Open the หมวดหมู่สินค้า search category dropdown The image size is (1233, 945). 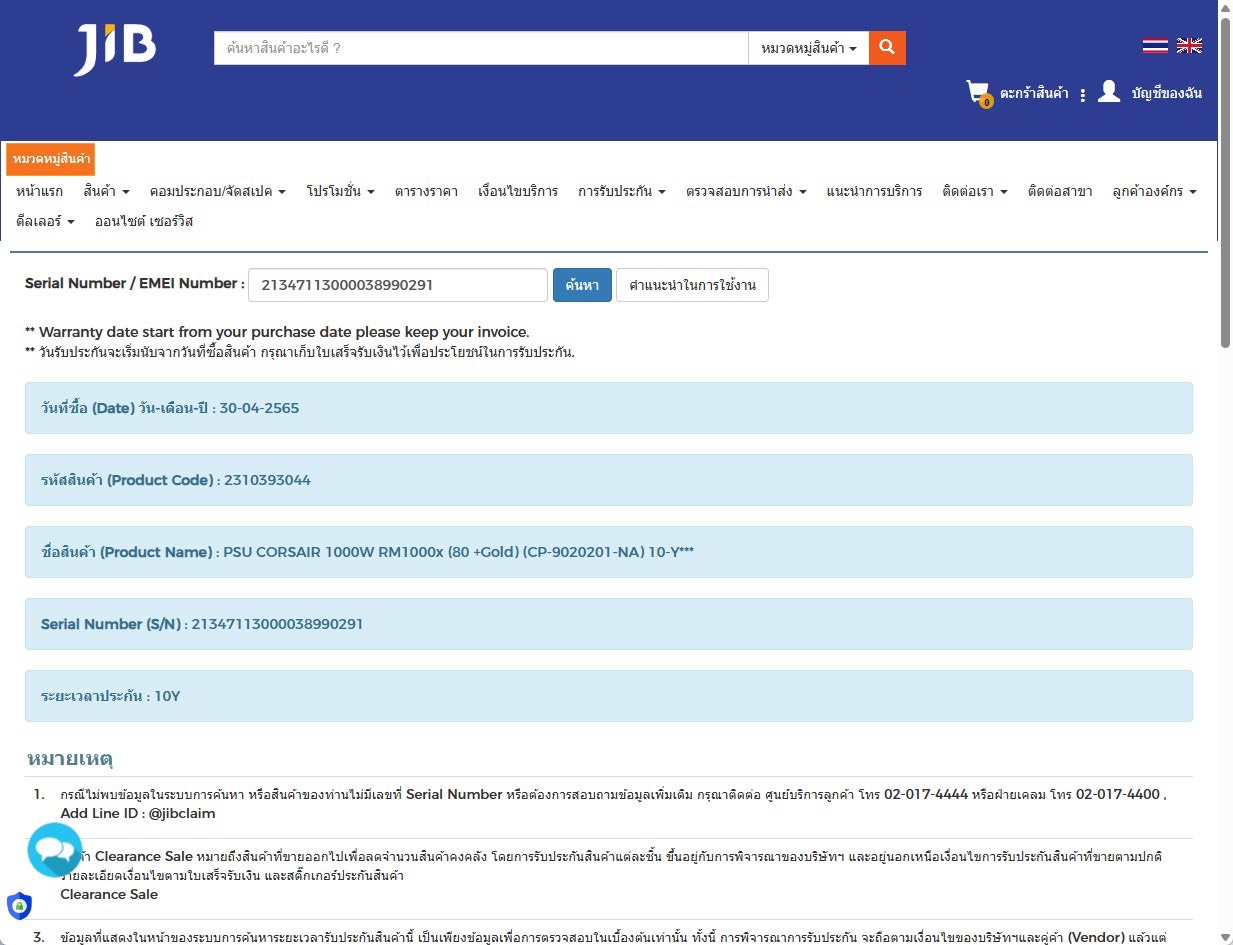pos(808,48)
